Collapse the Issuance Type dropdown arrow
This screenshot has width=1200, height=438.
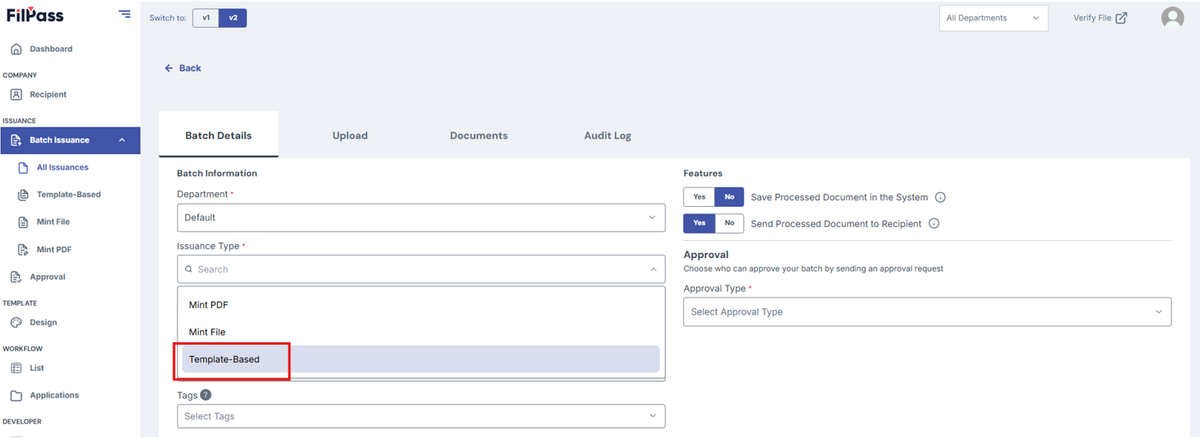[x=653, y=270]
